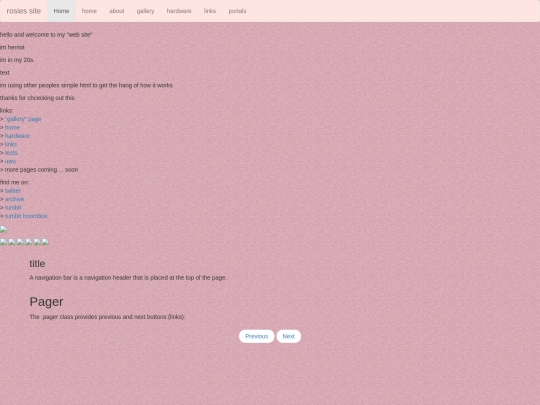Follow the hardware link in links list
This screenshot has height=405, width=540.
pyautogui.click(x=17, y=136)
